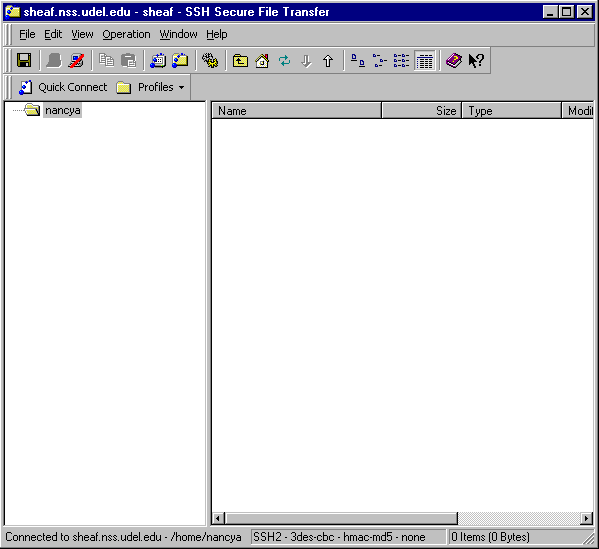Switch to small icons view
The height and width of the screenshot is (549, 599).
[379, 60]
